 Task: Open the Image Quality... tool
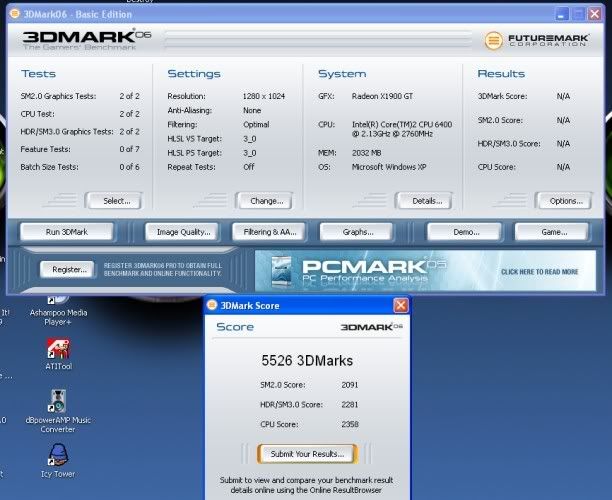[183, 232]
